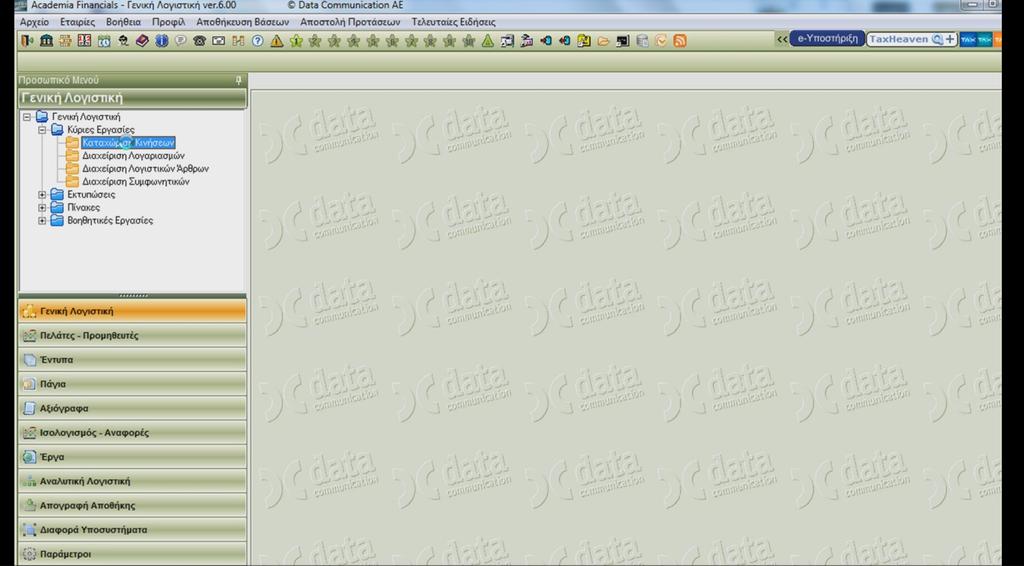Image resolution: width=1024 pixels, height=566 pixels.
Task: Select the Καταχώριση Κινήσεων tree item
Action: (129, 143)
